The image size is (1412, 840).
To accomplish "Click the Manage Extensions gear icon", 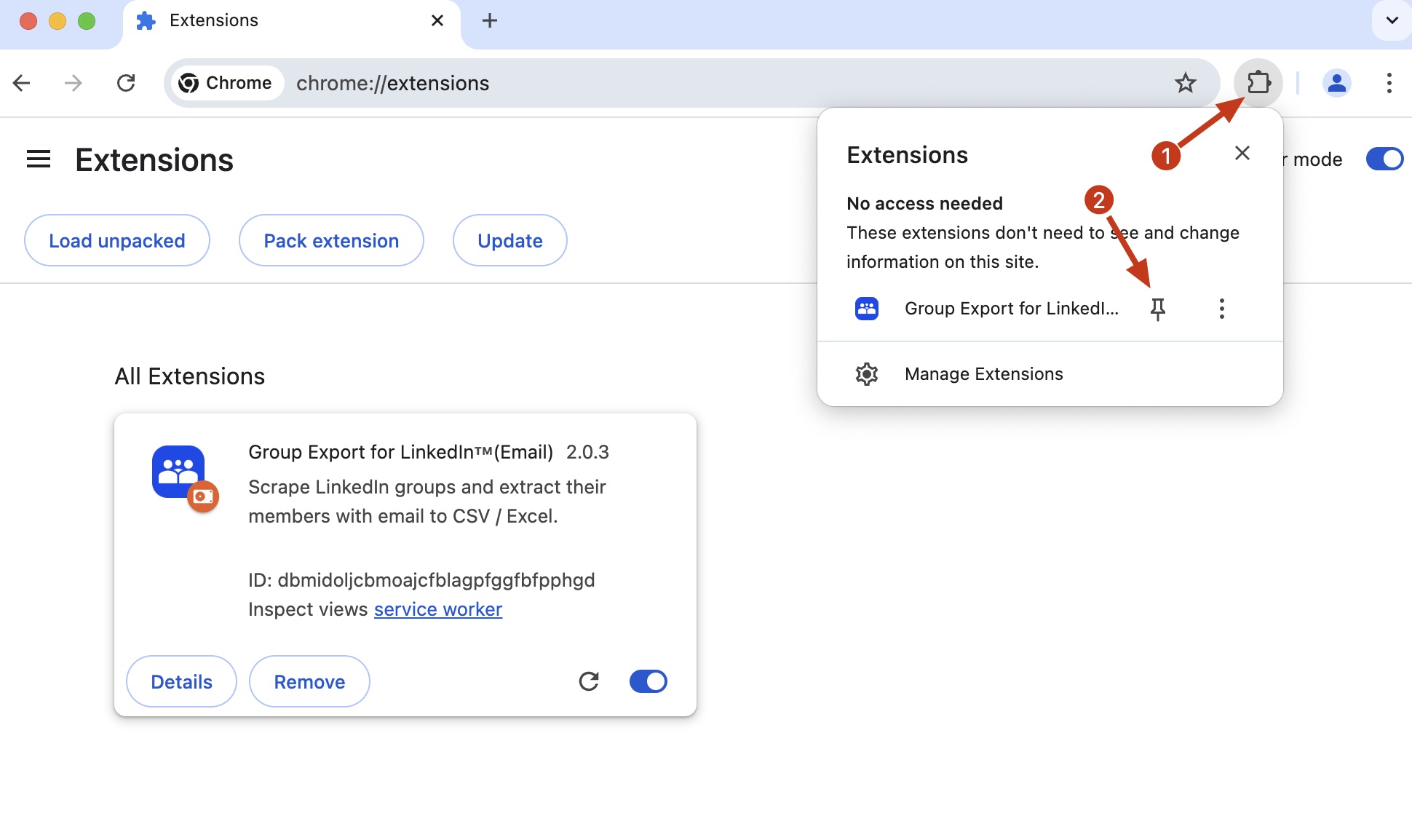I will 867,373.
